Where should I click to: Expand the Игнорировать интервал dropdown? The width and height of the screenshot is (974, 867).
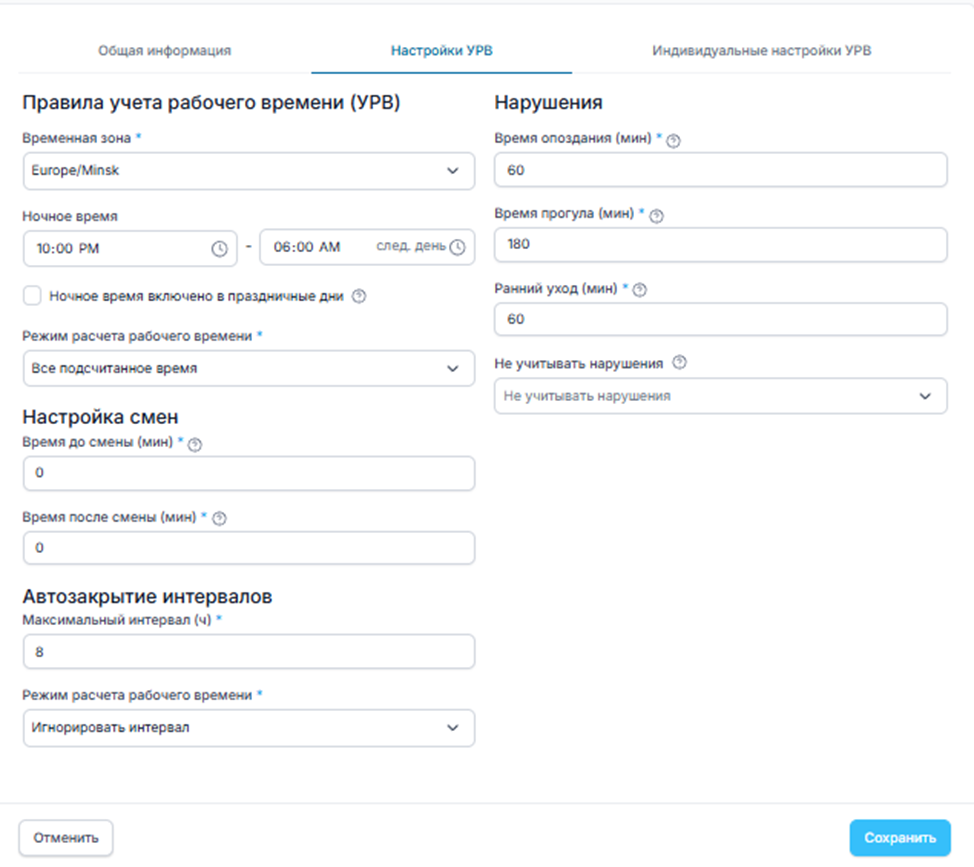tap(248, 728)
